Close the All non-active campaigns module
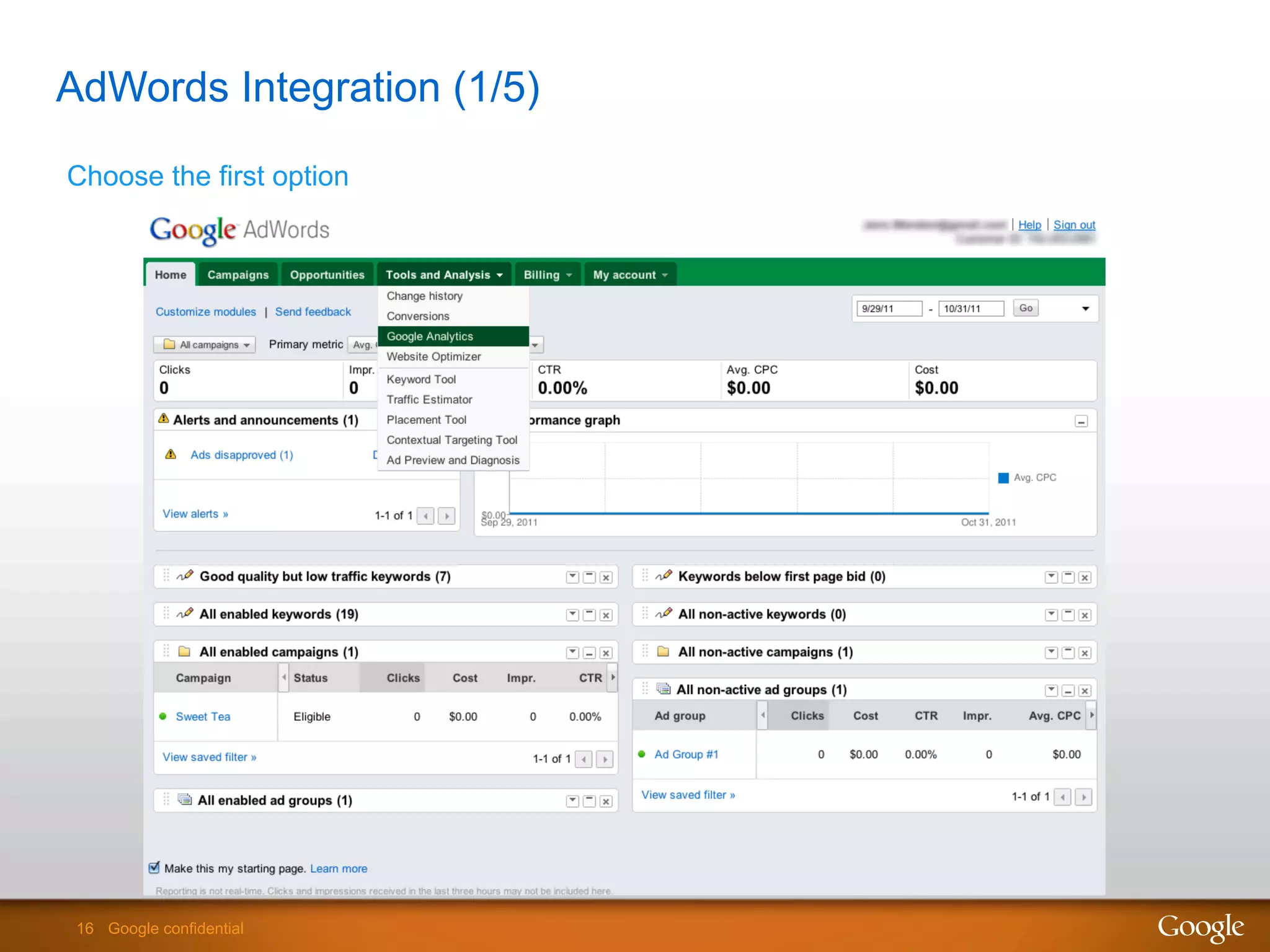1270x952 pixels. tap(1085, 653)
